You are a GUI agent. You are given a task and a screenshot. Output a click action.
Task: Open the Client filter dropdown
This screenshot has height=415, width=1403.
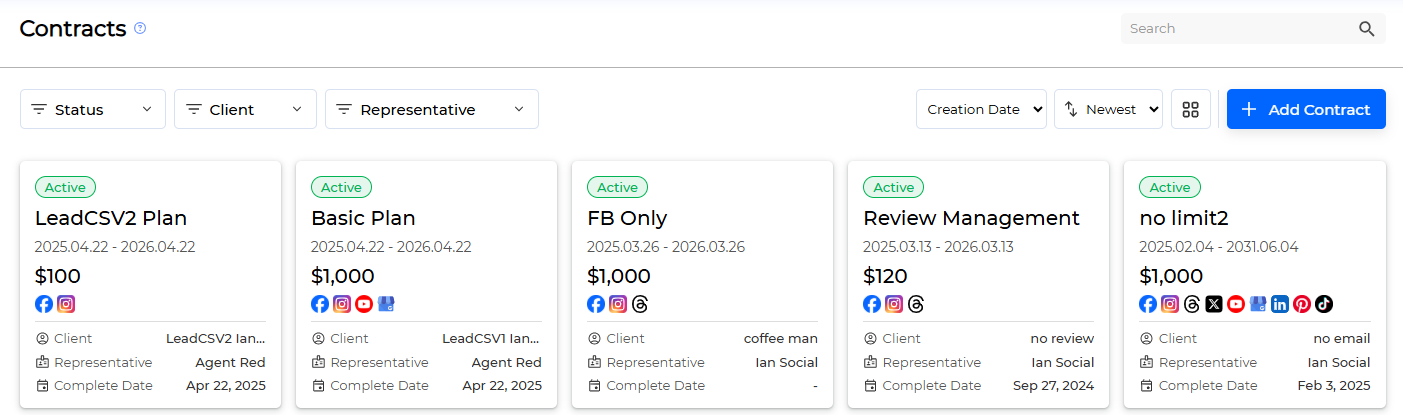pos(245,109)
